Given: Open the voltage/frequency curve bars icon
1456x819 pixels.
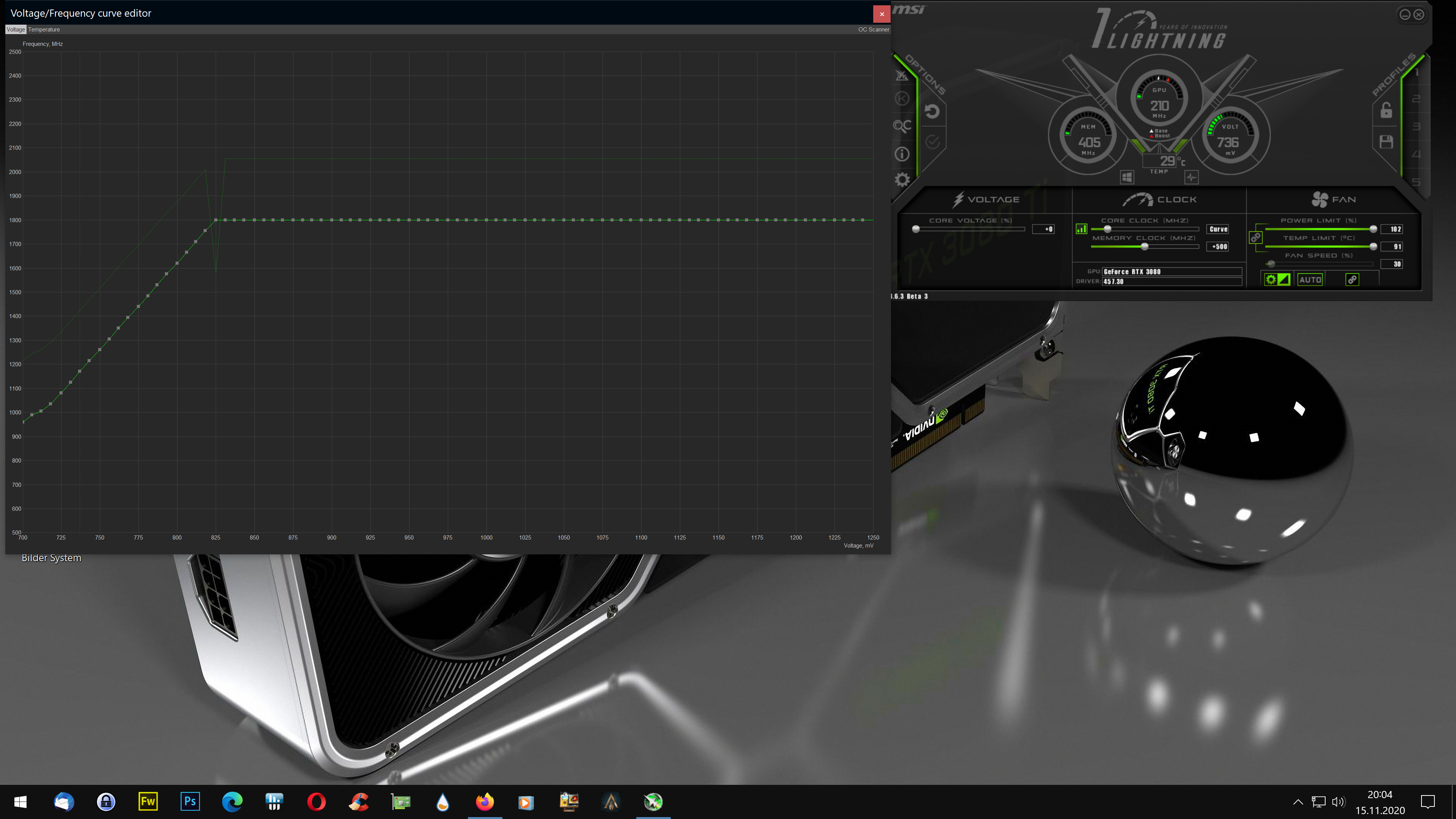Looking at the screenshot, I should coord(1081,229).
